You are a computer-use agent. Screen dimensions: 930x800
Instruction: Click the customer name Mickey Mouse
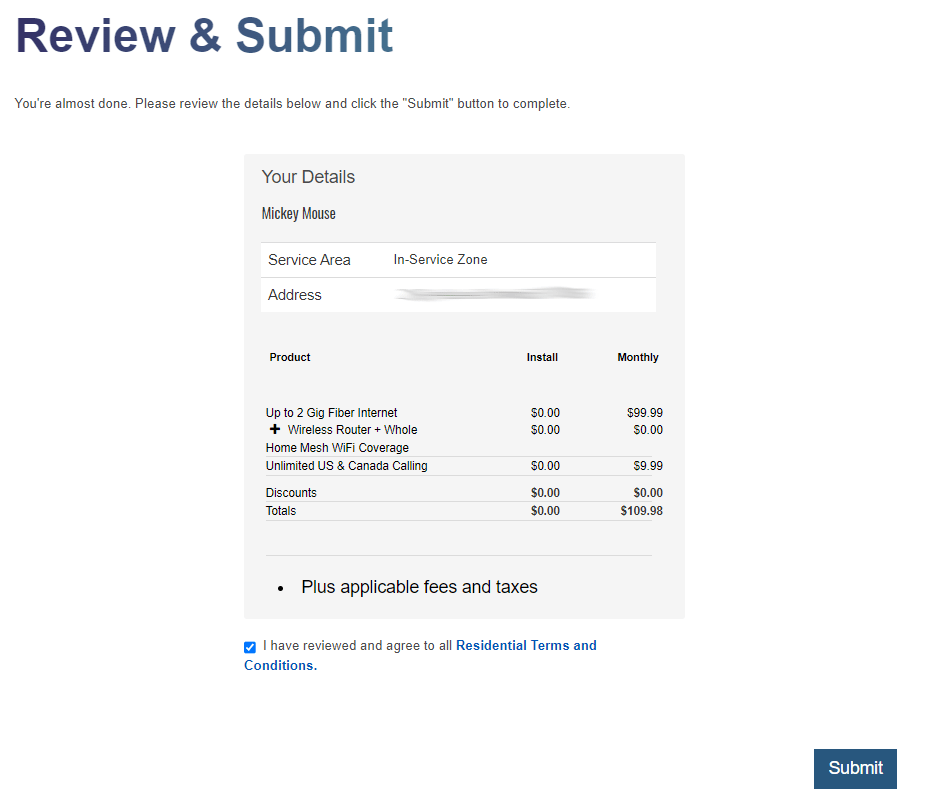tap(298, 213)
